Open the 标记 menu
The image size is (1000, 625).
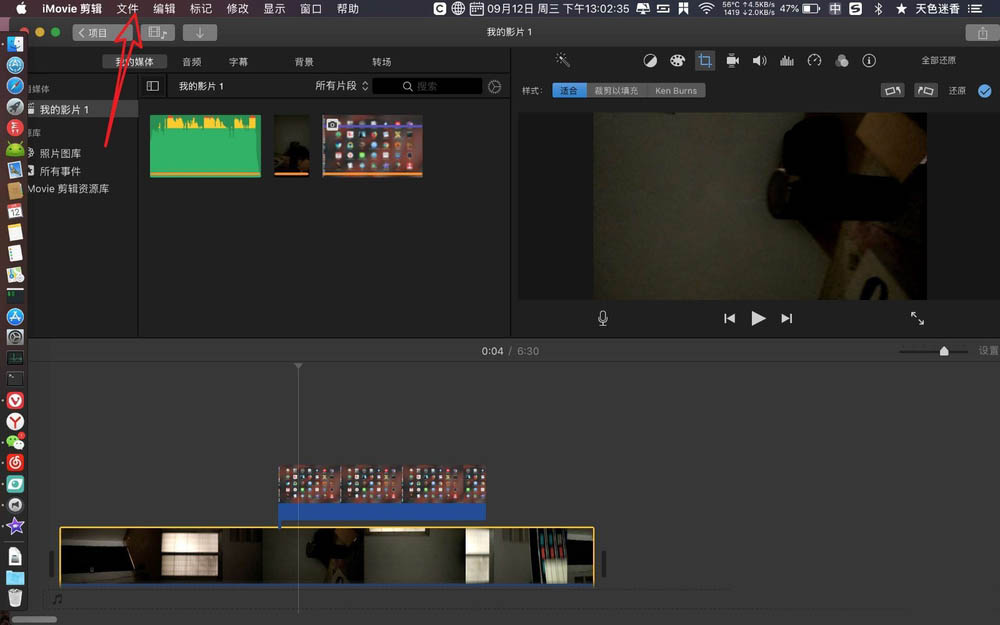coord(201,8)
